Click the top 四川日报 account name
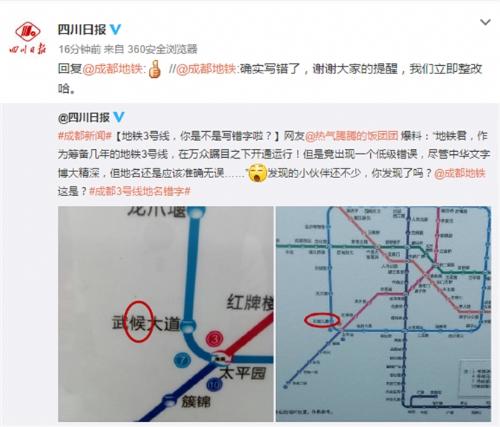Screen dimensions: 500x427 coord(82,30)
